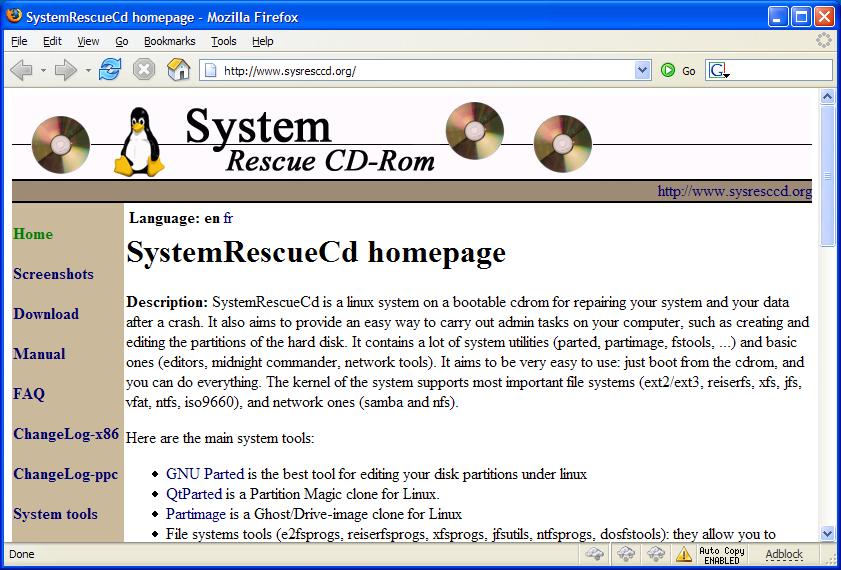Open the File menu
Screen dimensions: 841x570
(x=19, y=41)
